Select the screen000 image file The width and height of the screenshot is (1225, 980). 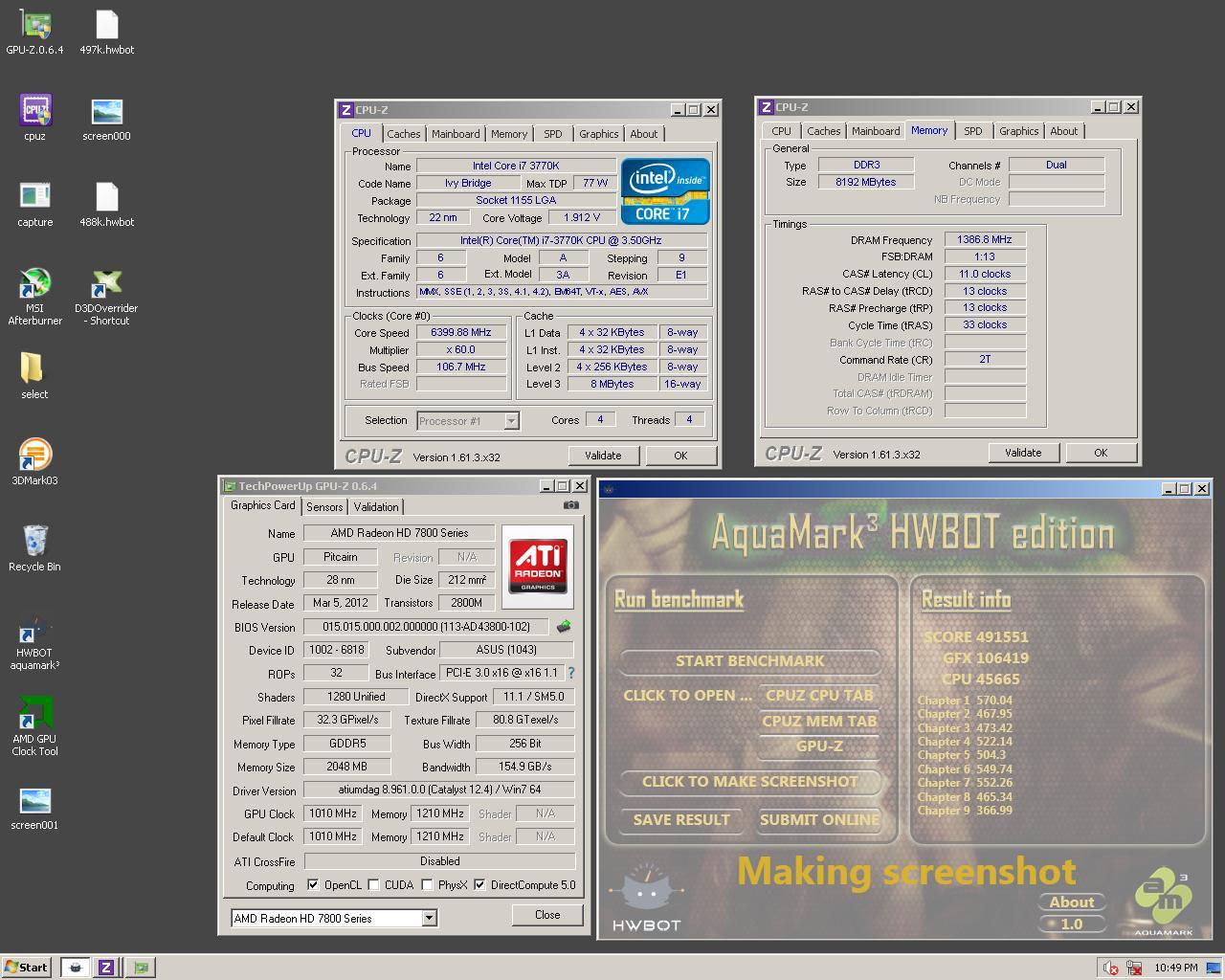[x=106, y=119]
